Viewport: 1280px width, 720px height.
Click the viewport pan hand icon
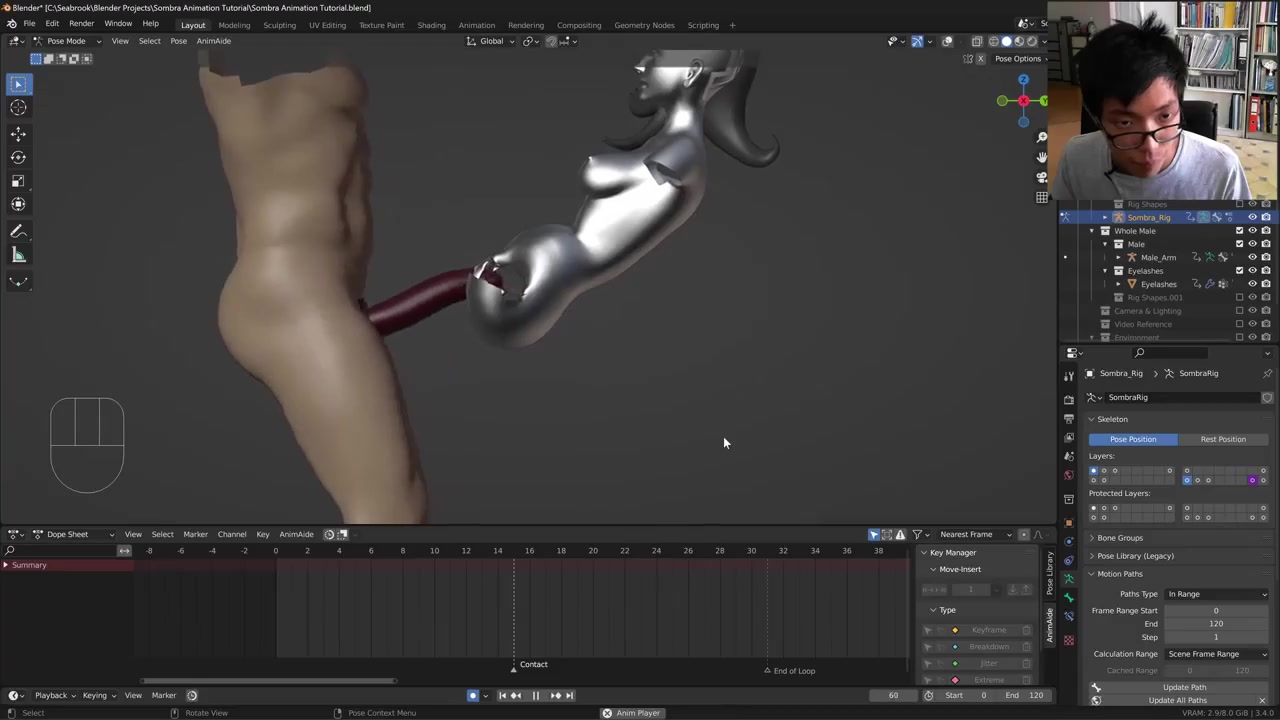pos(1041,157)
